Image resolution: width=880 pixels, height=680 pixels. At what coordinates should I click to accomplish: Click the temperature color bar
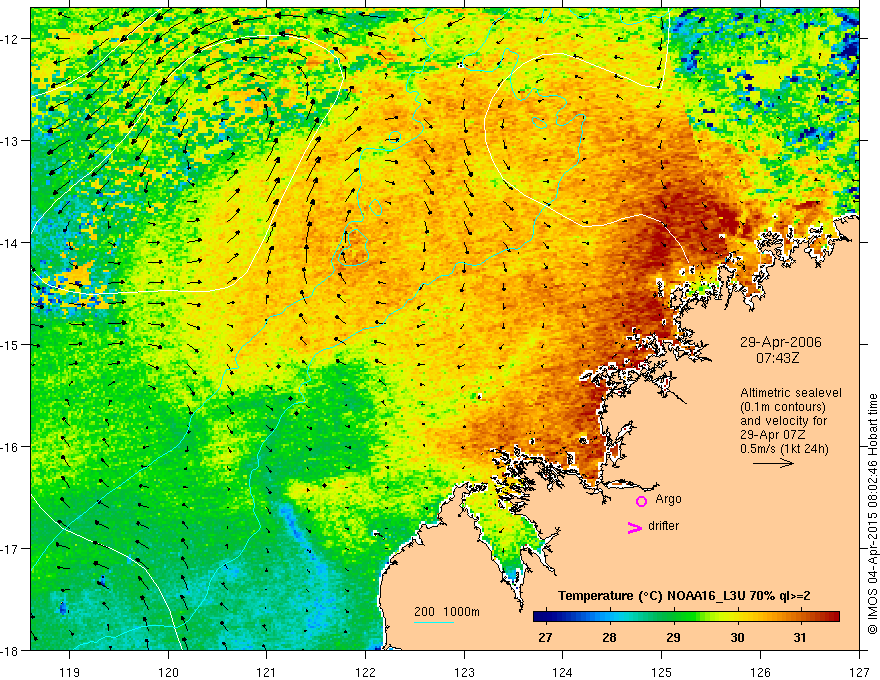(686, 617)
